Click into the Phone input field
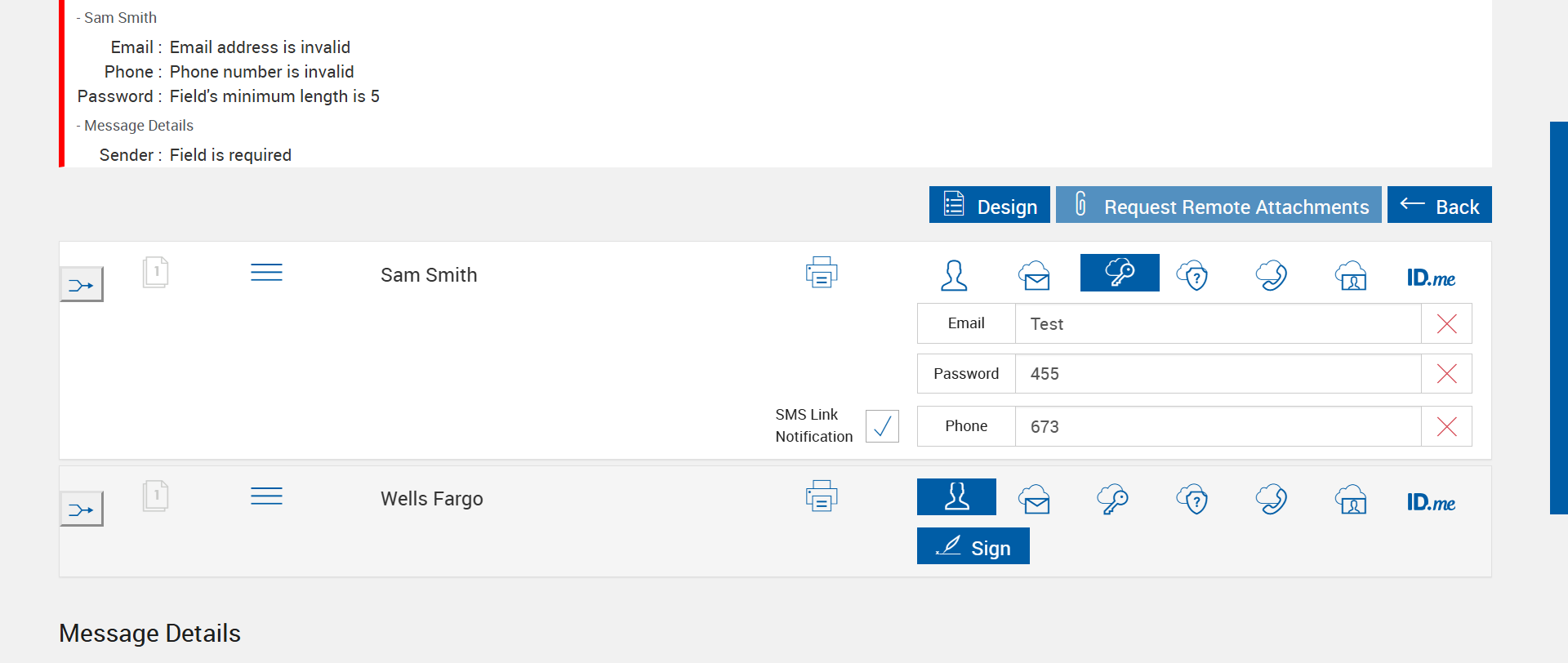Viewport: 1568px width, 663px height. [1217, 426]
